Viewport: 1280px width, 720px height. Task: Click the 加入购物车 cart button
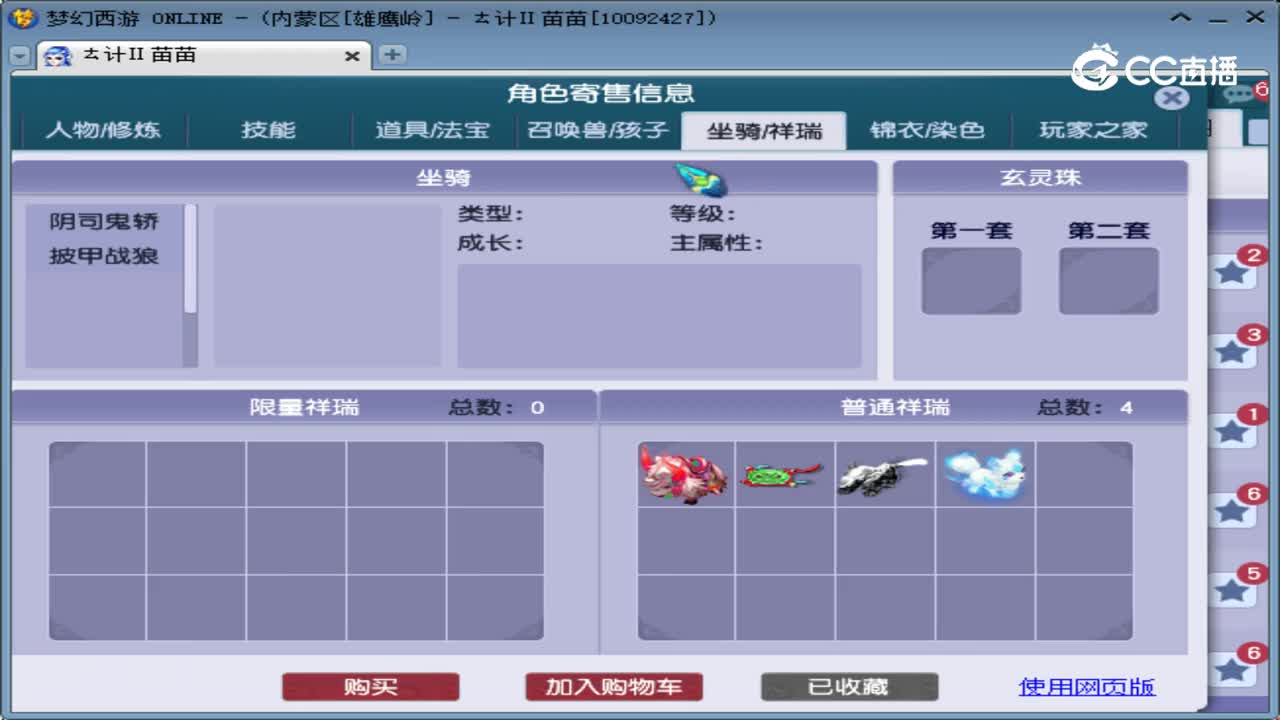click(x=614, y=686)
